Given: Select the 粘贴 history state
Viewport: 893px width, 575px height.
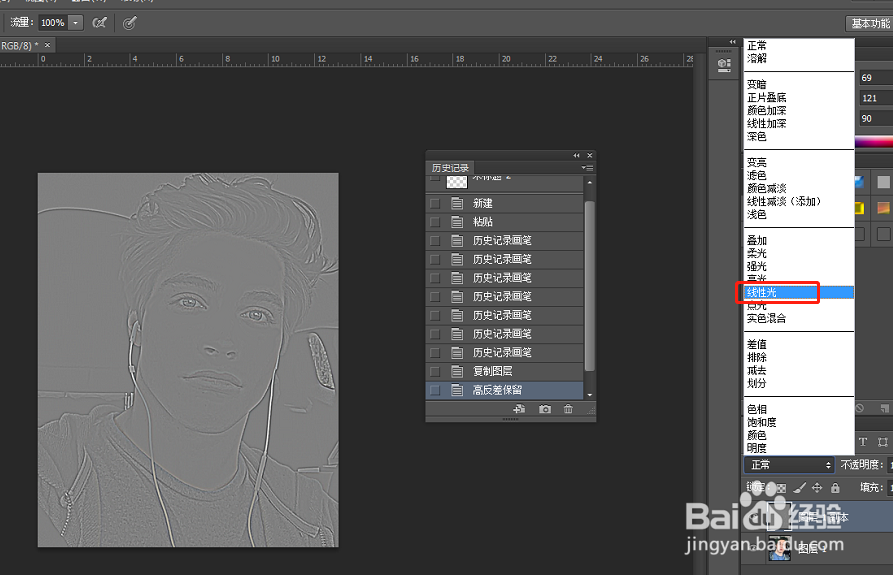Looking at the screenshot, I should [504, 222].
